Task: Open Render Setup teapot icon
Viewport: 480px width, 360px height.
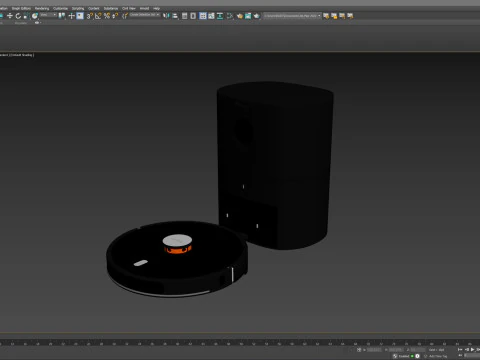Action: click(x=240, y=16)
